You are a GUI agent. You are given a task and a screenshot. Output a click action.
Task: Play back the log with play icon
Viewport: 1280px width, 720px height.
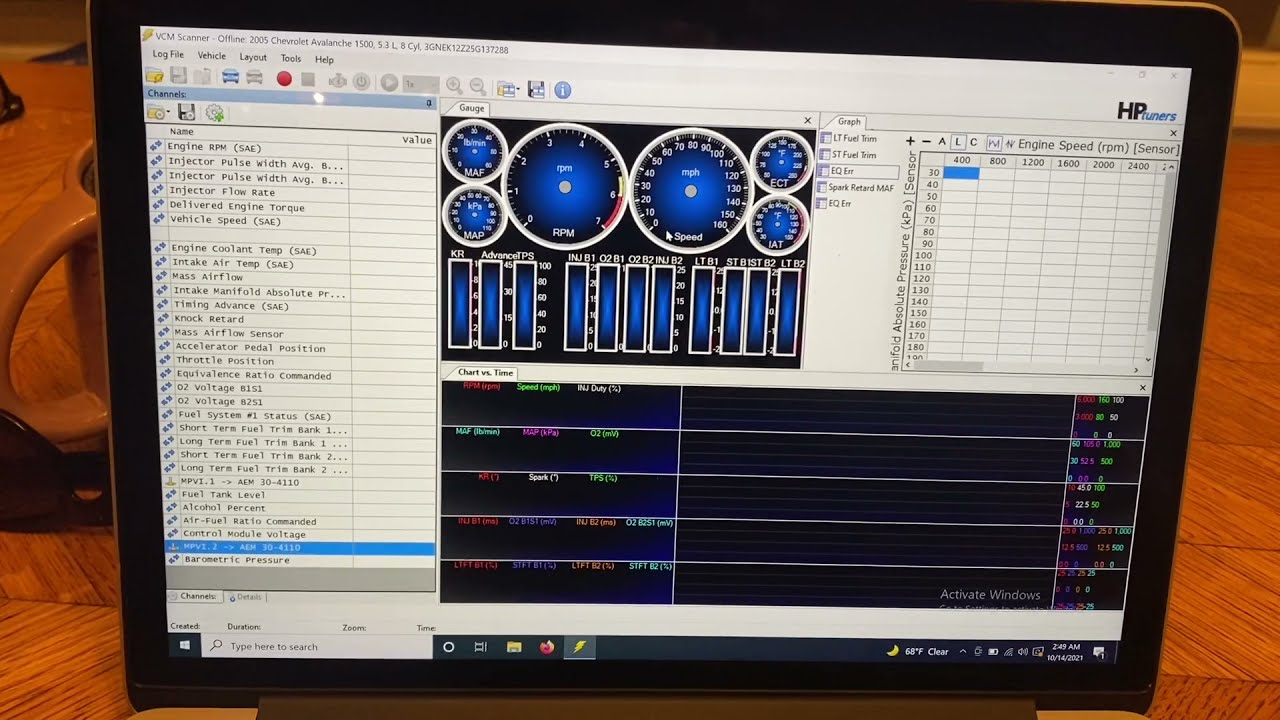[x=389, y=83]
